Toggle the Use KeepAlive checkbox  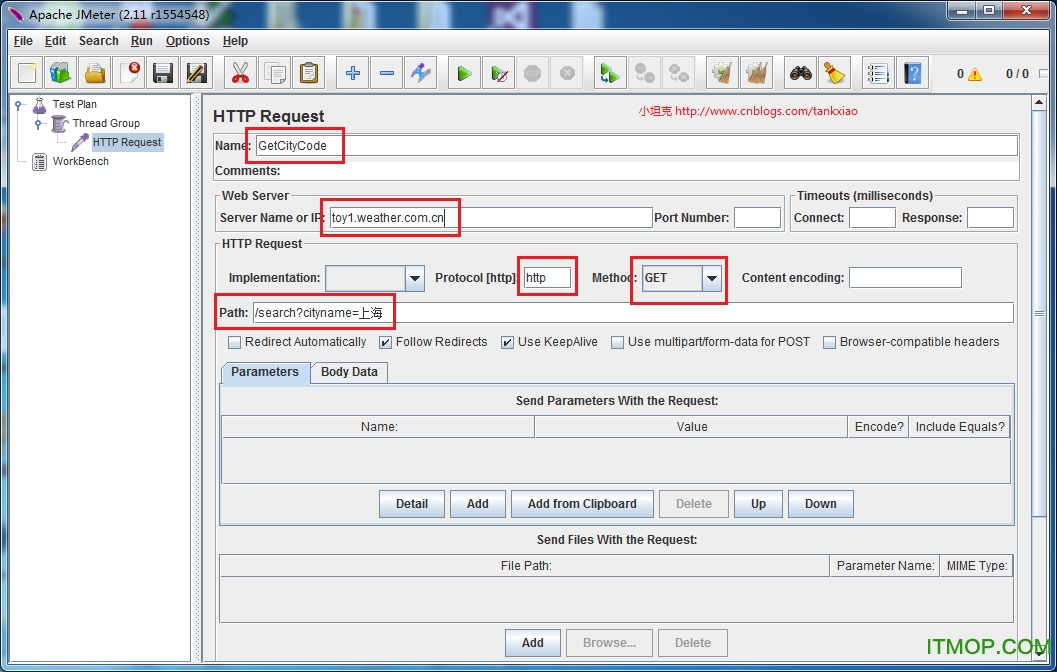click(x=508, y=342)
